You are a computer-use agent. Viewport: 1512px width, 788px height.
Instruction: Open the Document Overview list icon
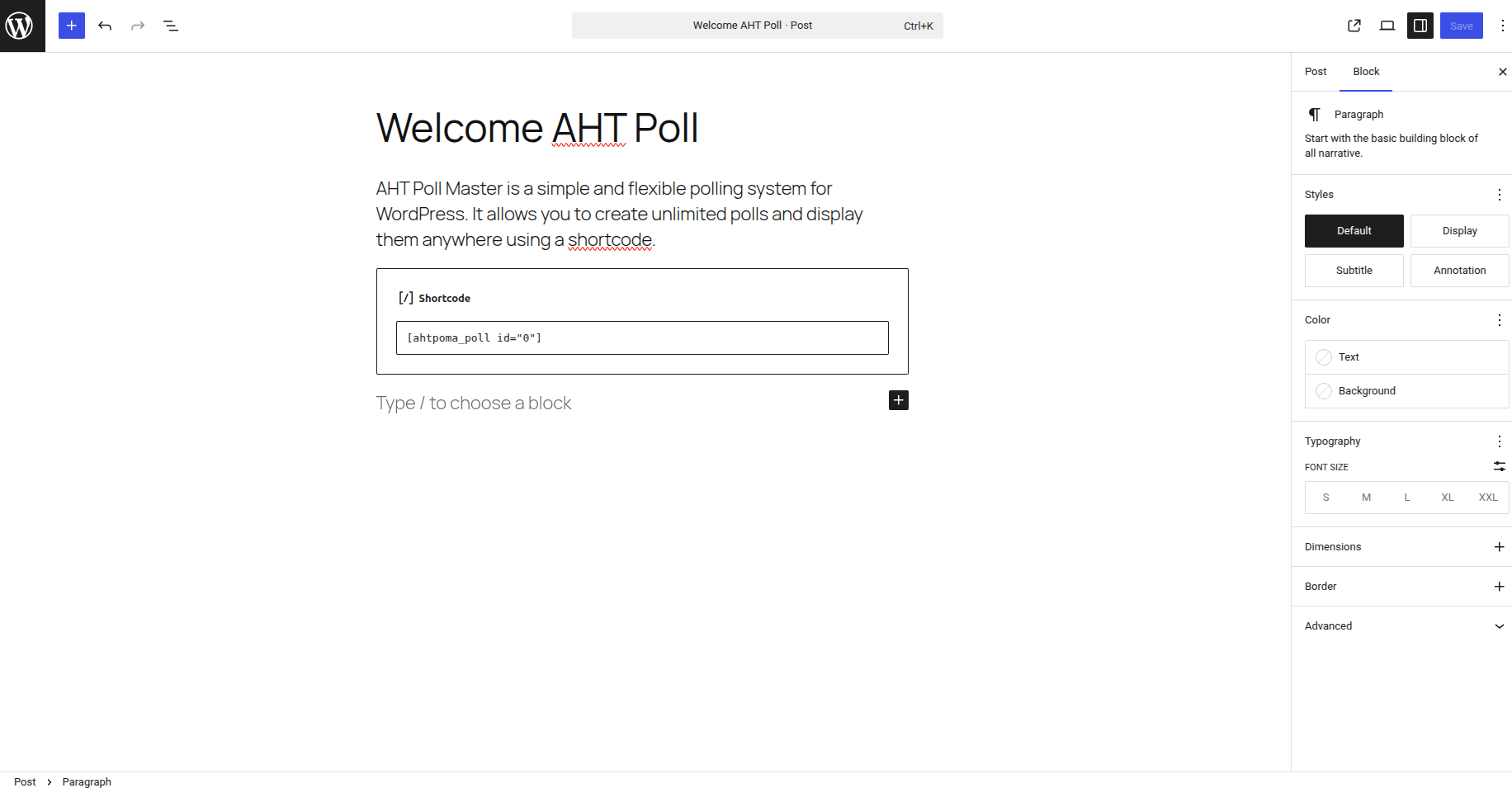[x=171, y=26]
